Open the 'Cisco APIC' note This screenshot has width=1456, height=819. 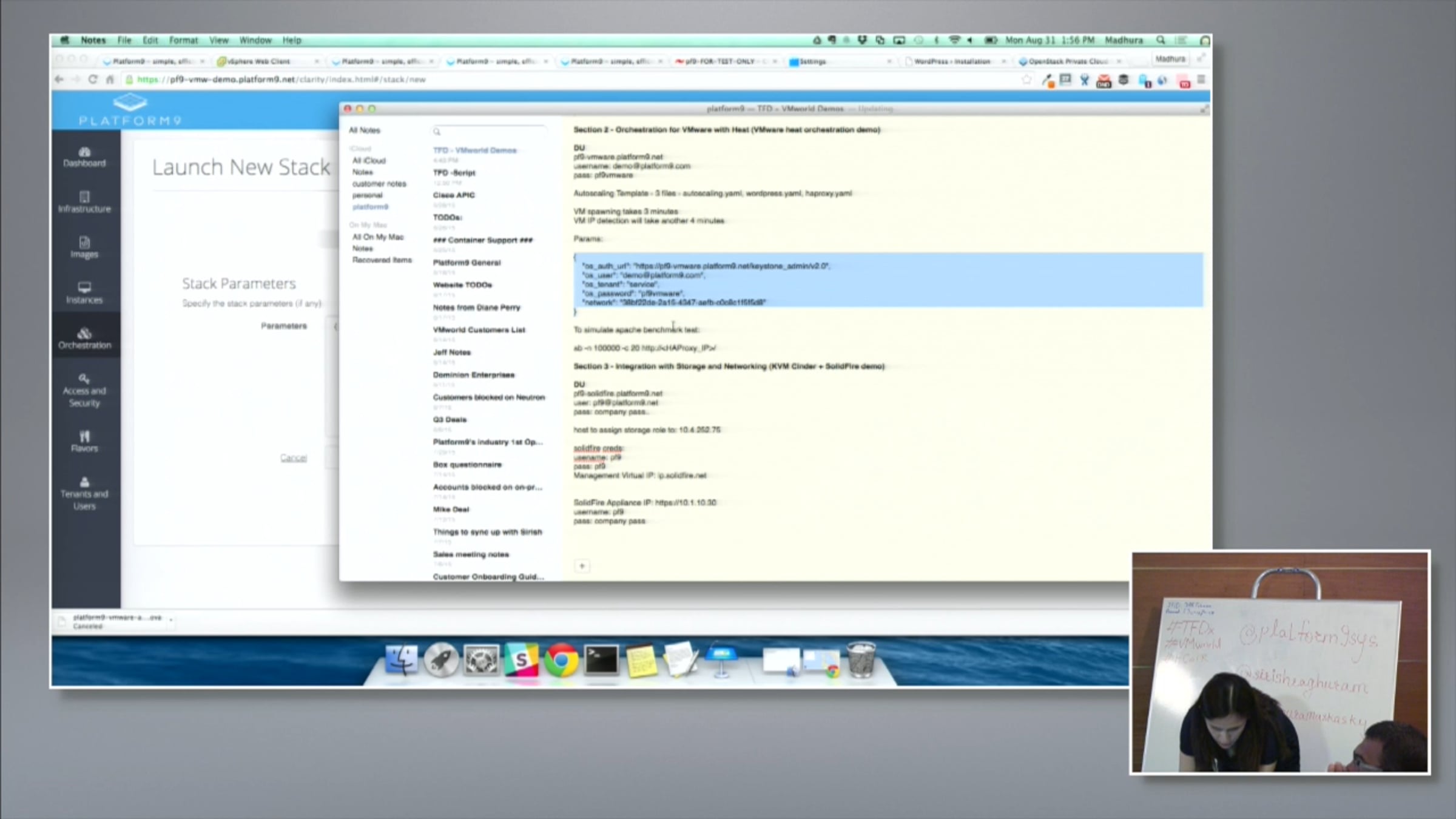point(489,199)
